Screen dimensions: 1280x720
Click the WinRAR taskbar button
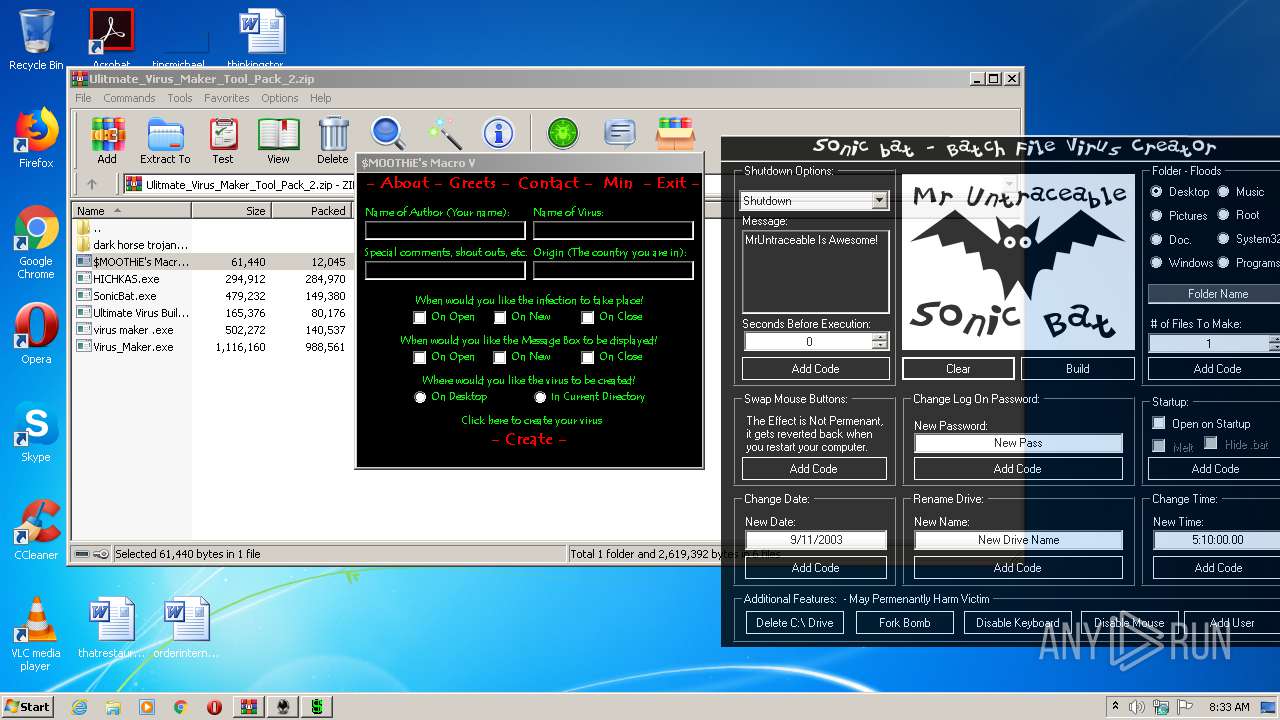[248, 707]
